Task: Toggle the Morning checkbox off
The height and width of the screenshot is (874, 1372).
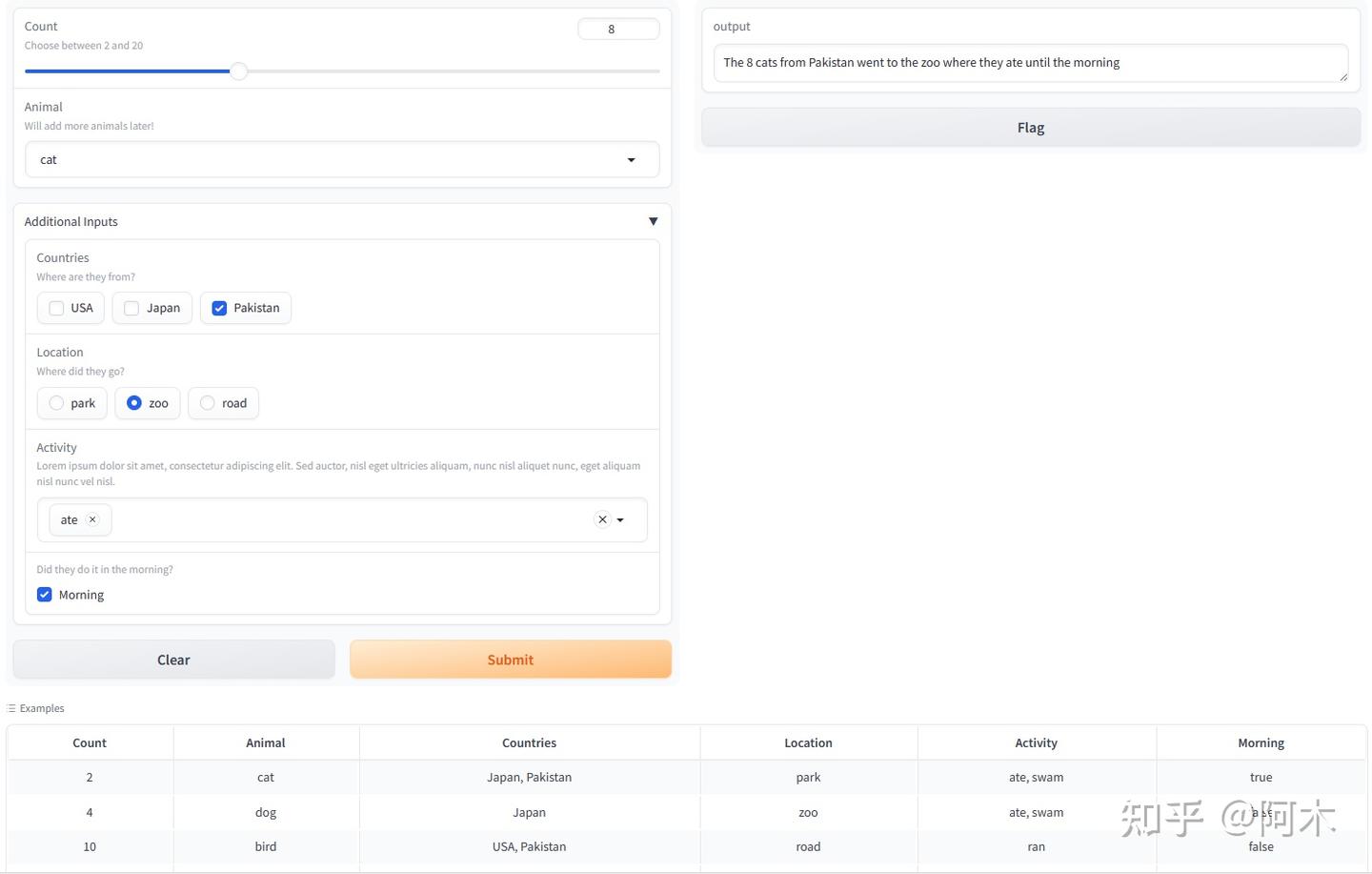Action: click(45, 595)
